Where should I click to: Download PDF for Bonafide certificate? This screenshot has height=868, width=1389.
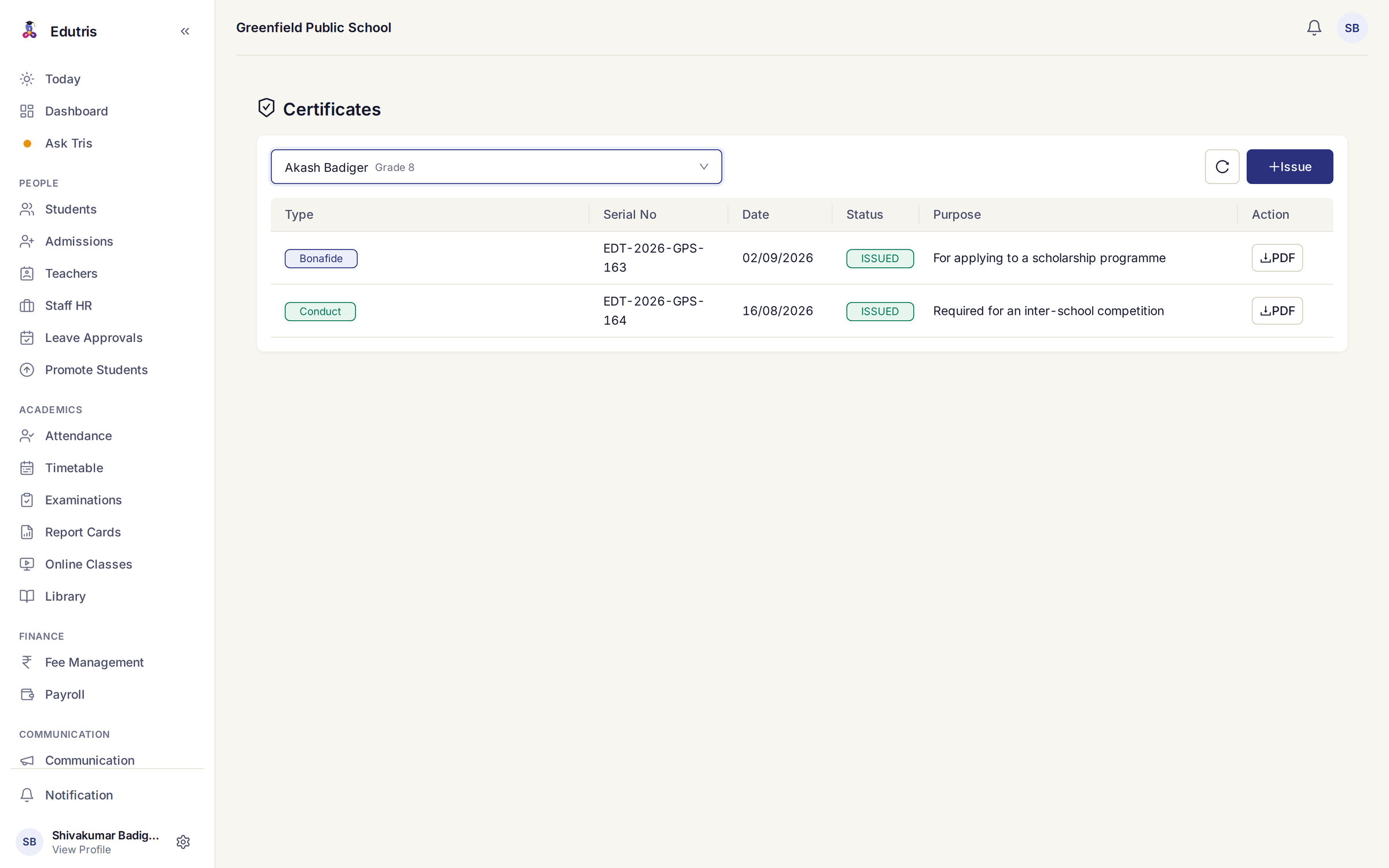pos(1277,258)
